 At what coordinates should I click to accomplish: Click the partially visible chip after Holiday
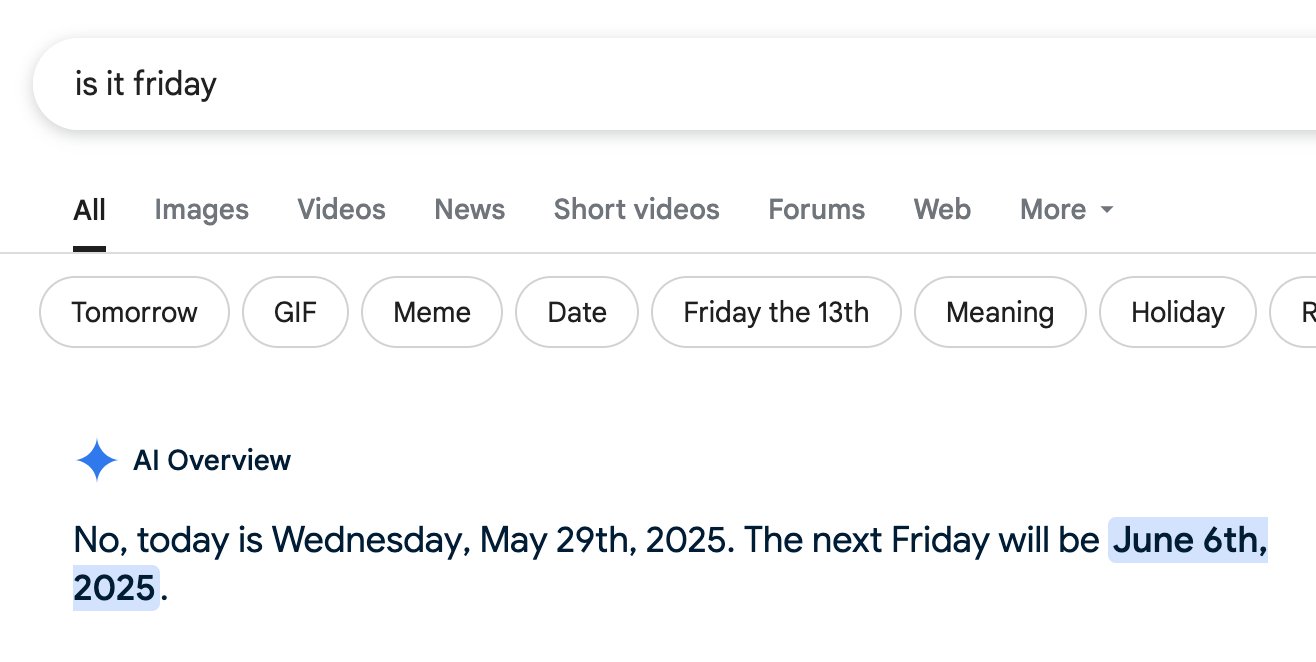[1298, 312]
